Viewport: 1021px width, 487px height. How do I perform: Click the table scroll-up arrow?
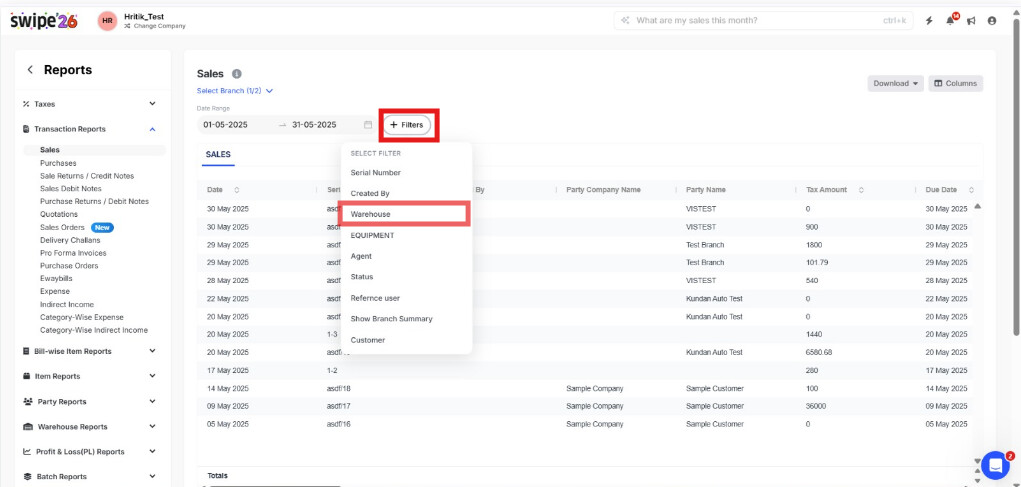977,206
